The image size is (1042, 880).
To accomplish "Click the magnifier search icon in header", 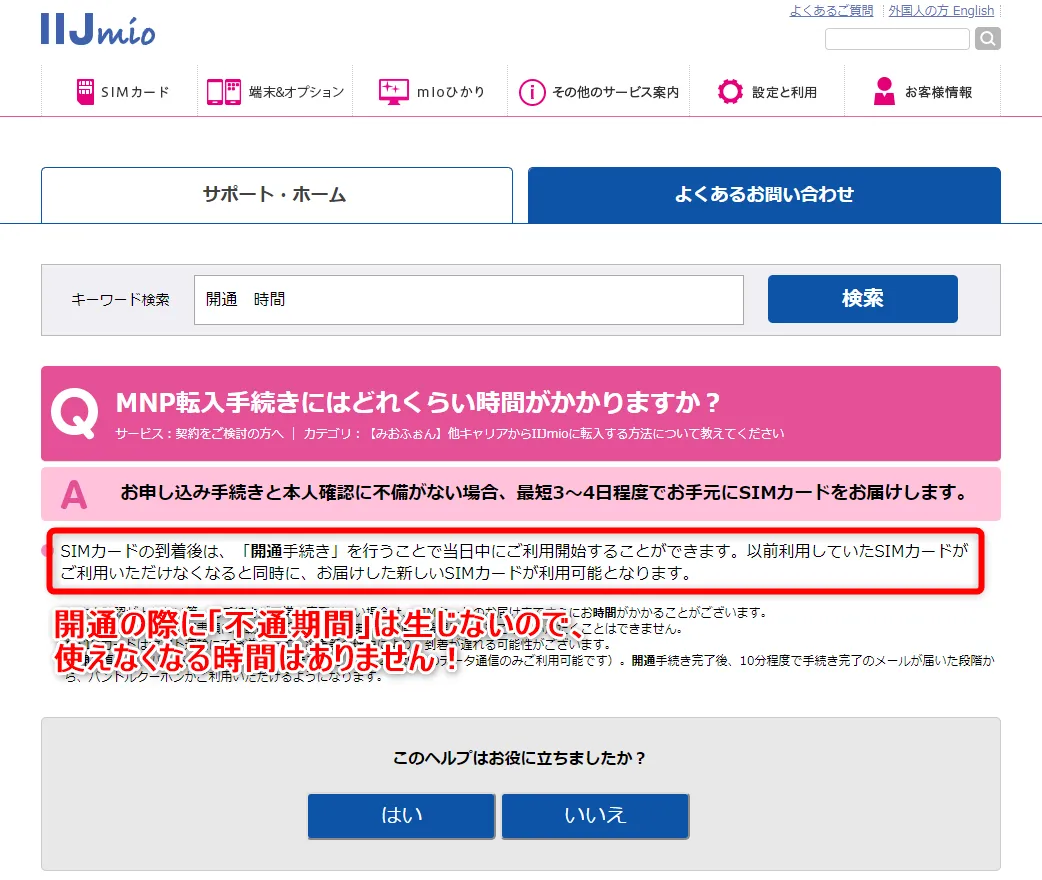I will click(988, 39).
